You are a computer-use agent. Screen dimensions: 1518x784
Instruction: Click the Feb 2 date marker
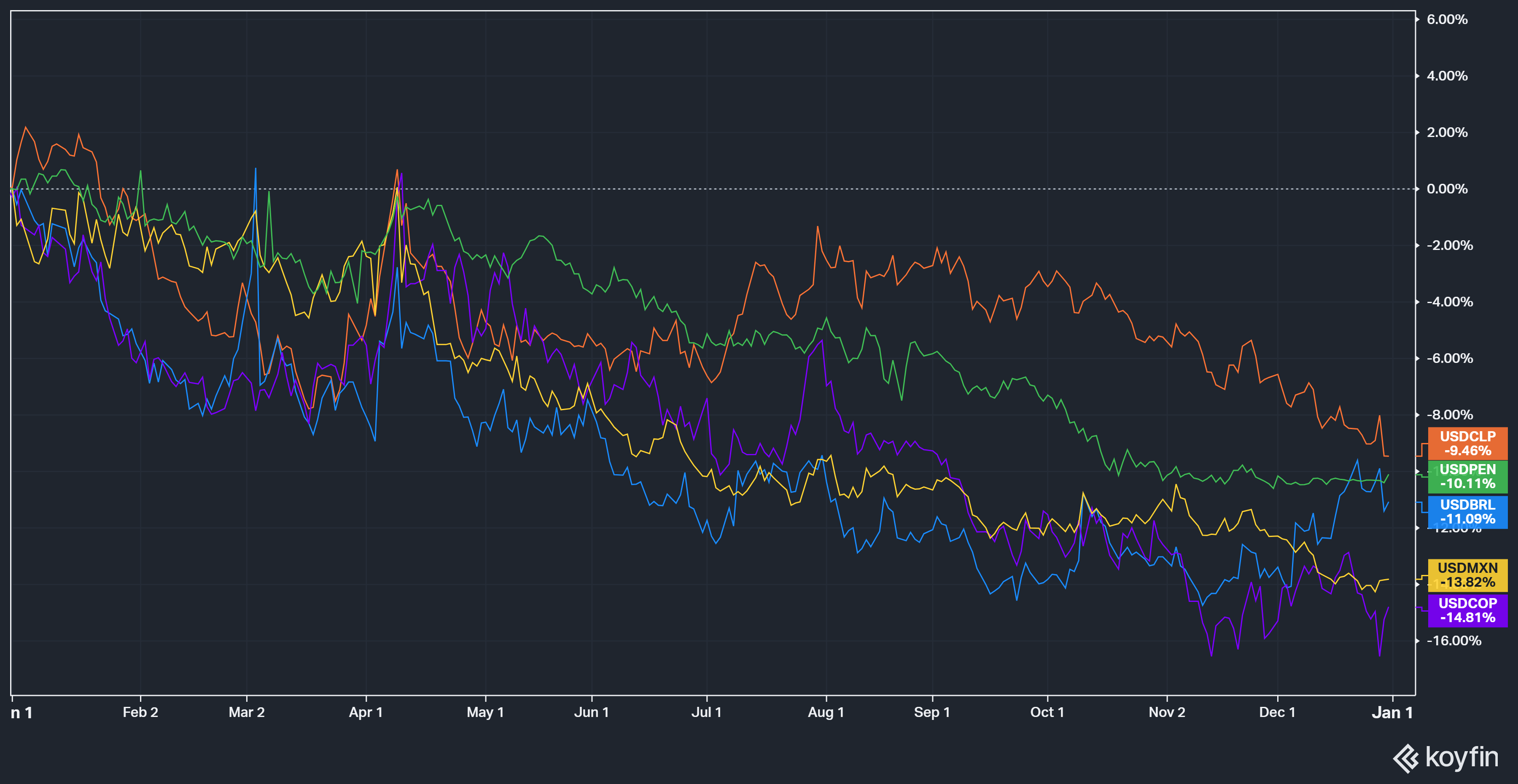140,712
